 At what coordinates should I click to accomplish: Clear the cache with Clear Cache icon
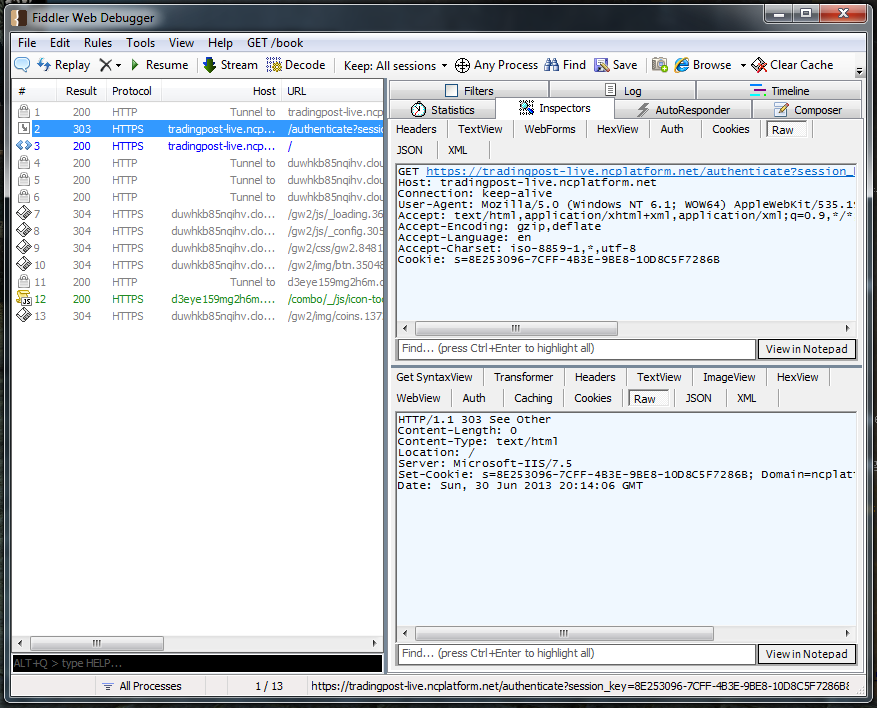[x=759, y=65]
